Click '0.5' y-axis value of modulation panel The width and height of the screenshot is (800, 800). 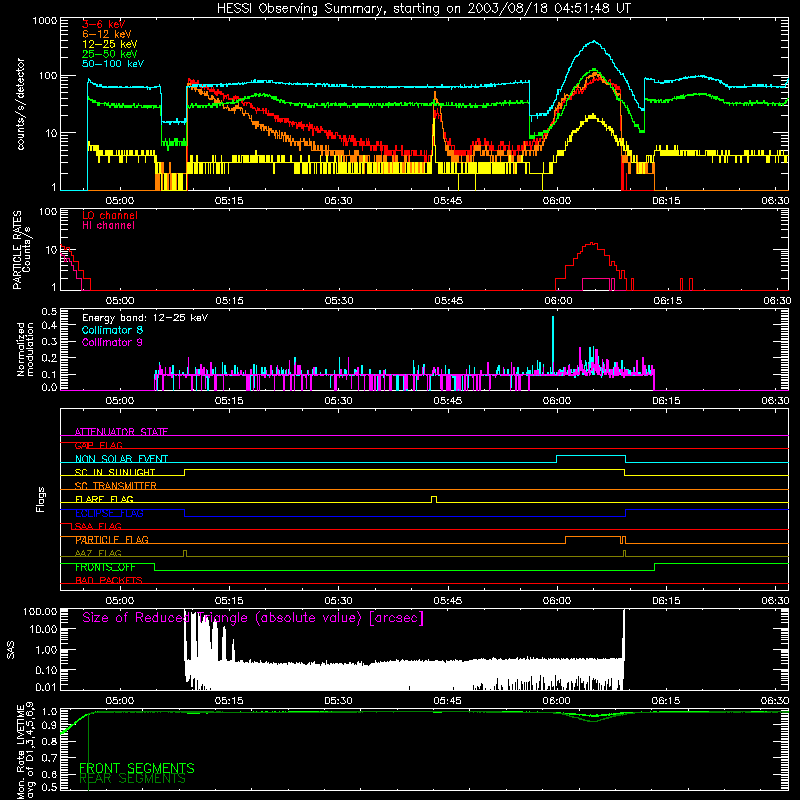(x=49, y=311)
